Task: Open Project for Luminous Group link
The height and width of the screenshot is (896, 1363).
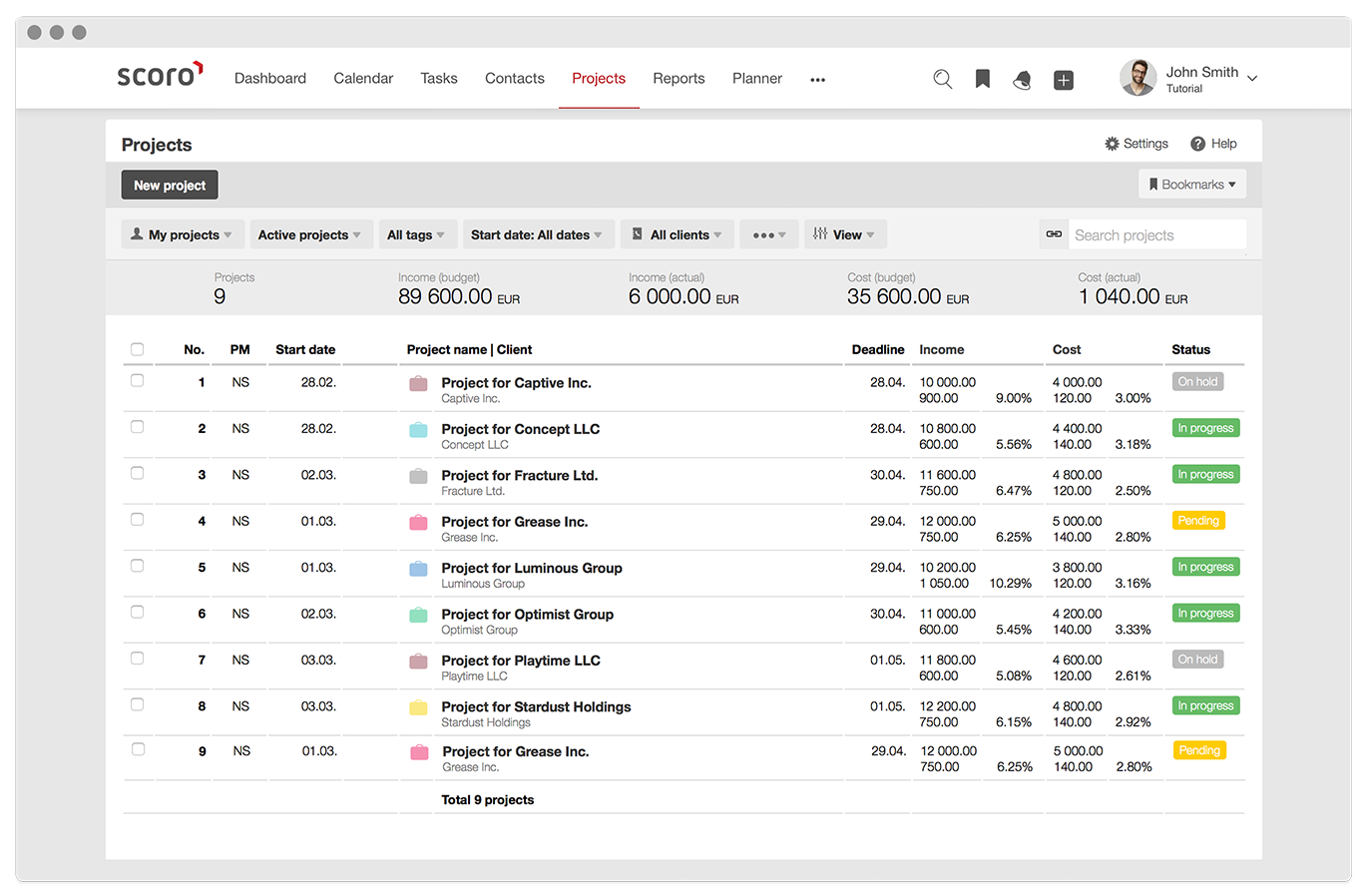Action: (x=532, y=569)
